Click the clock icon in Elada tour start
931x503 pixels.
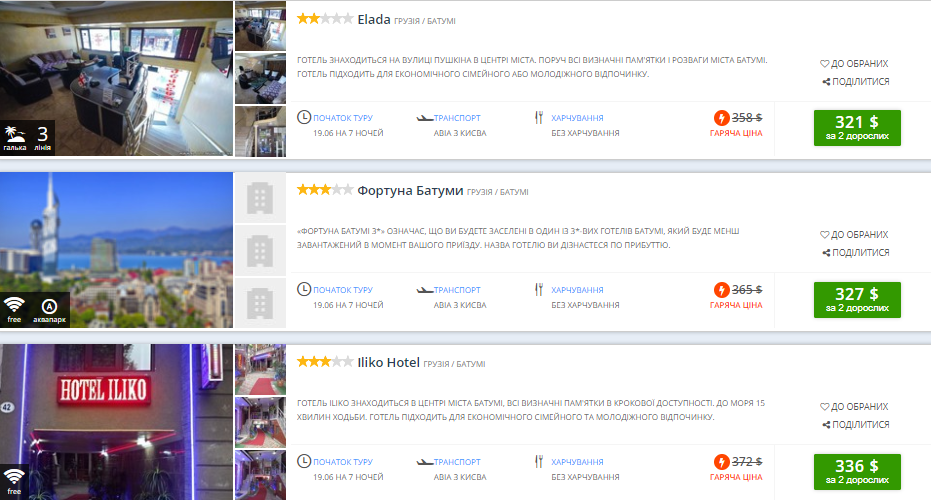point(303,117)
